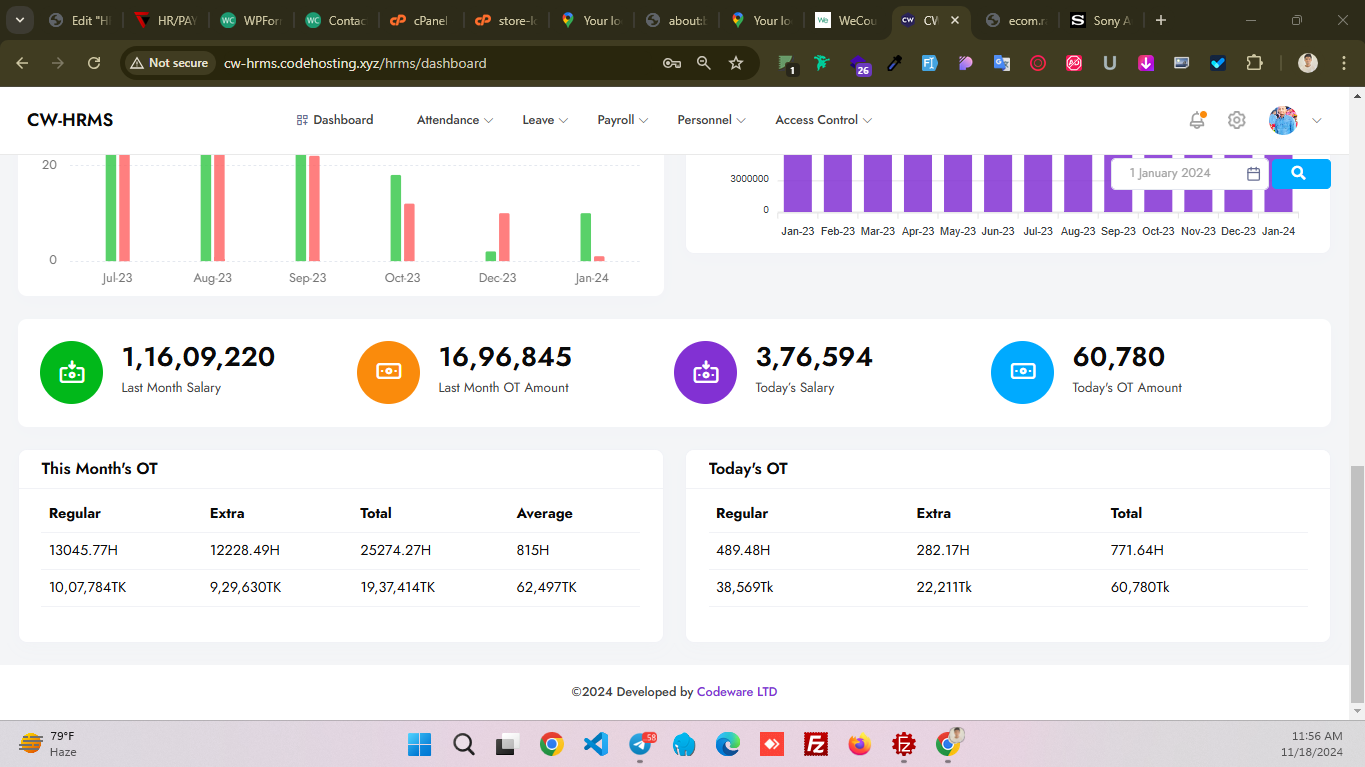Open the settings gear icon
The height and width of the screenshot is (767, 1365).
pyautogui.click(x=1237, y=120)
